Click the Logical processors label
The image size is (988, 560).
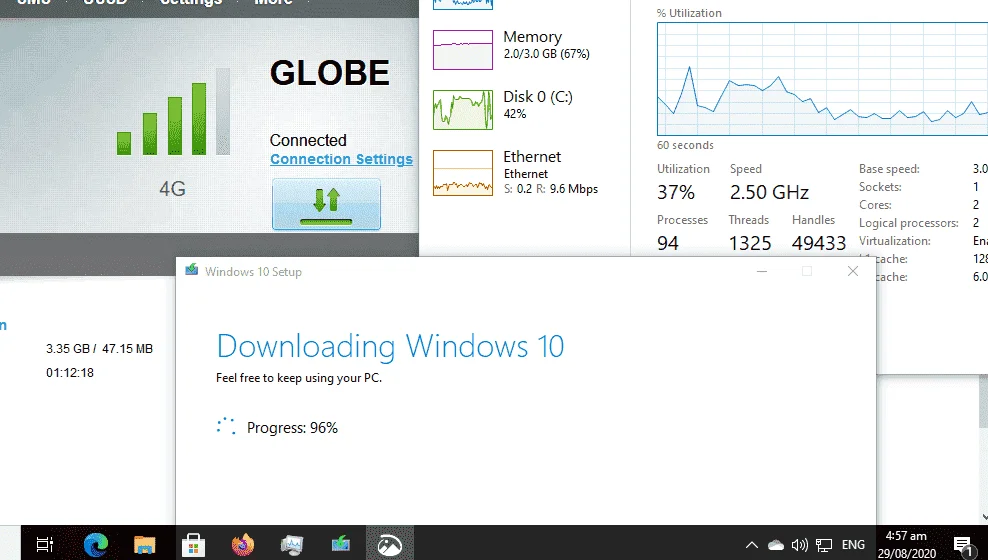click(x=909, y=223)
